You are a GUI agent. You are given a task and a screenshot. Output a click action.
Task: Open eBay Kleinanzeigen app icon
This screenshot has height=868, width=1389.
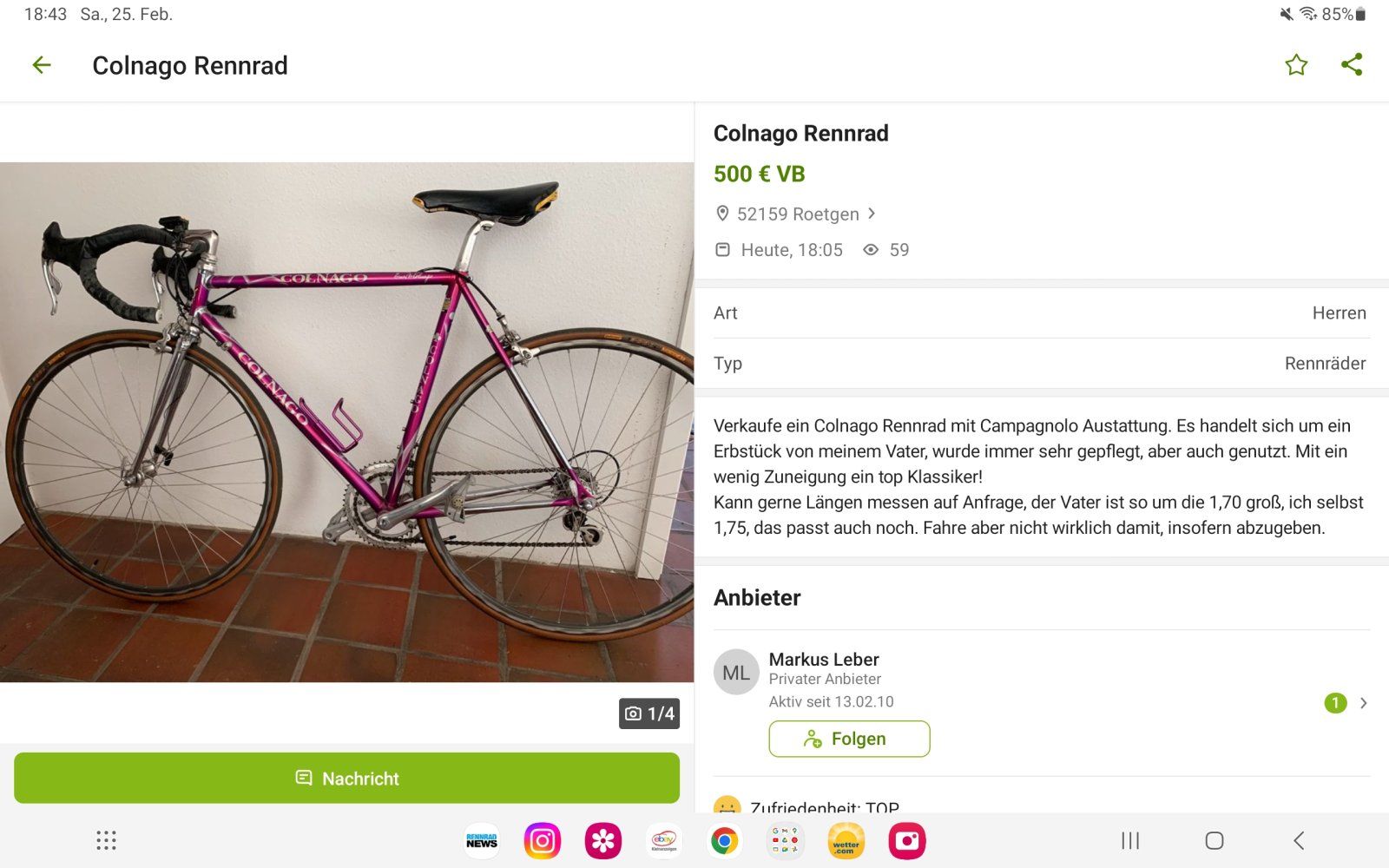coord(664,841)
